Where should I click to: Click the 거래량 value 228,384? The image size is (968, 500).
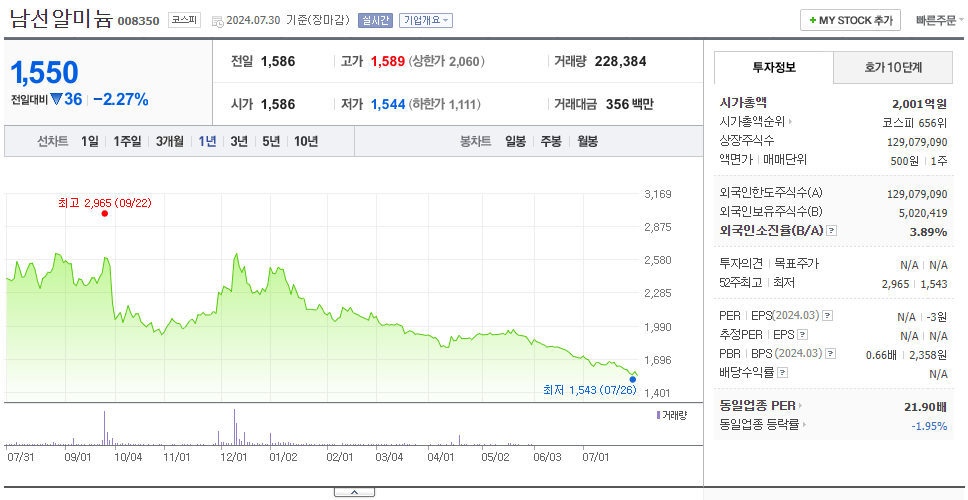click(620, 62)
